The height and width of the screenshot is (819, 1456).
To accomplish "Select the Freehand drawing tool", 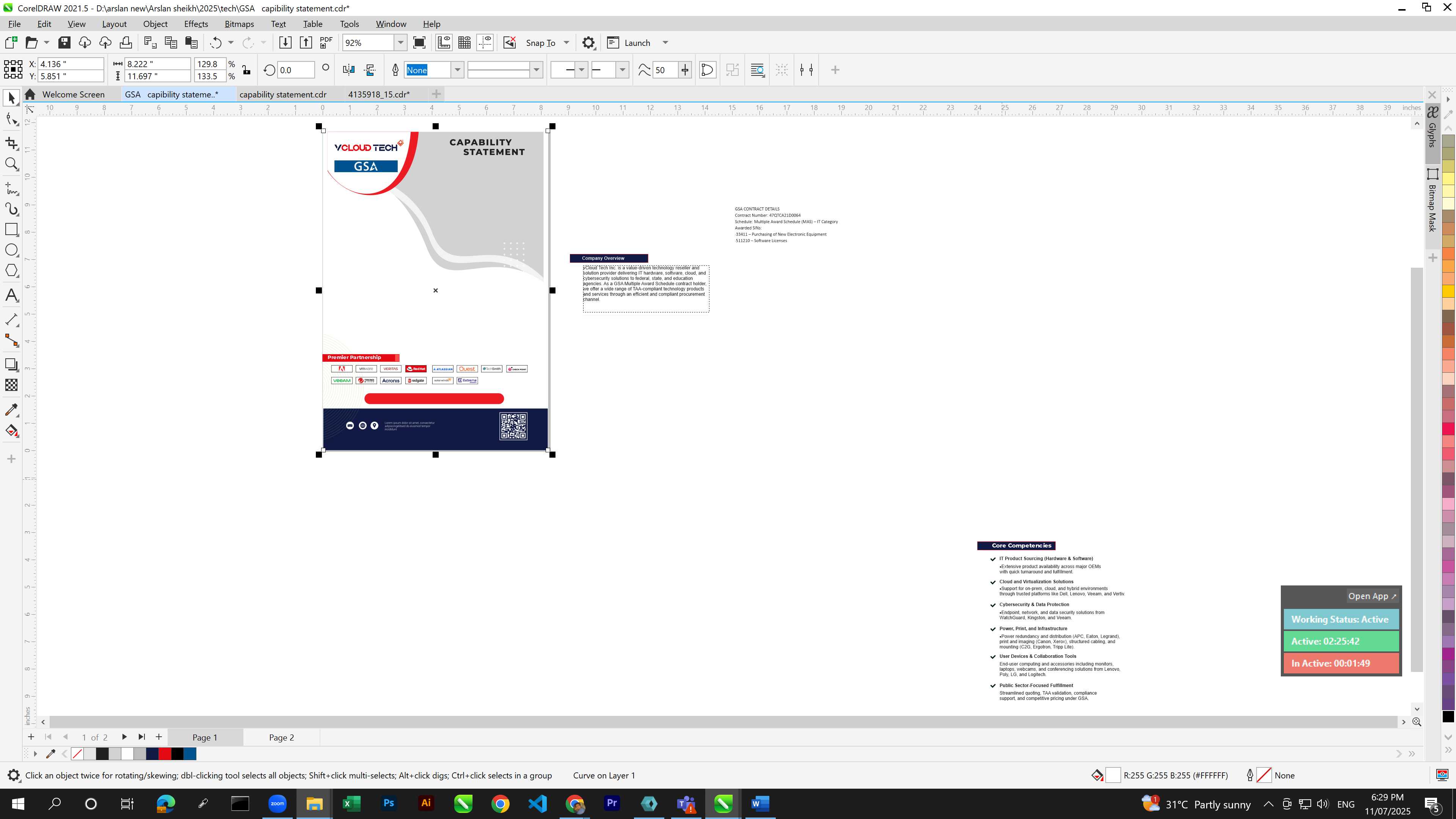I will 11,188.
